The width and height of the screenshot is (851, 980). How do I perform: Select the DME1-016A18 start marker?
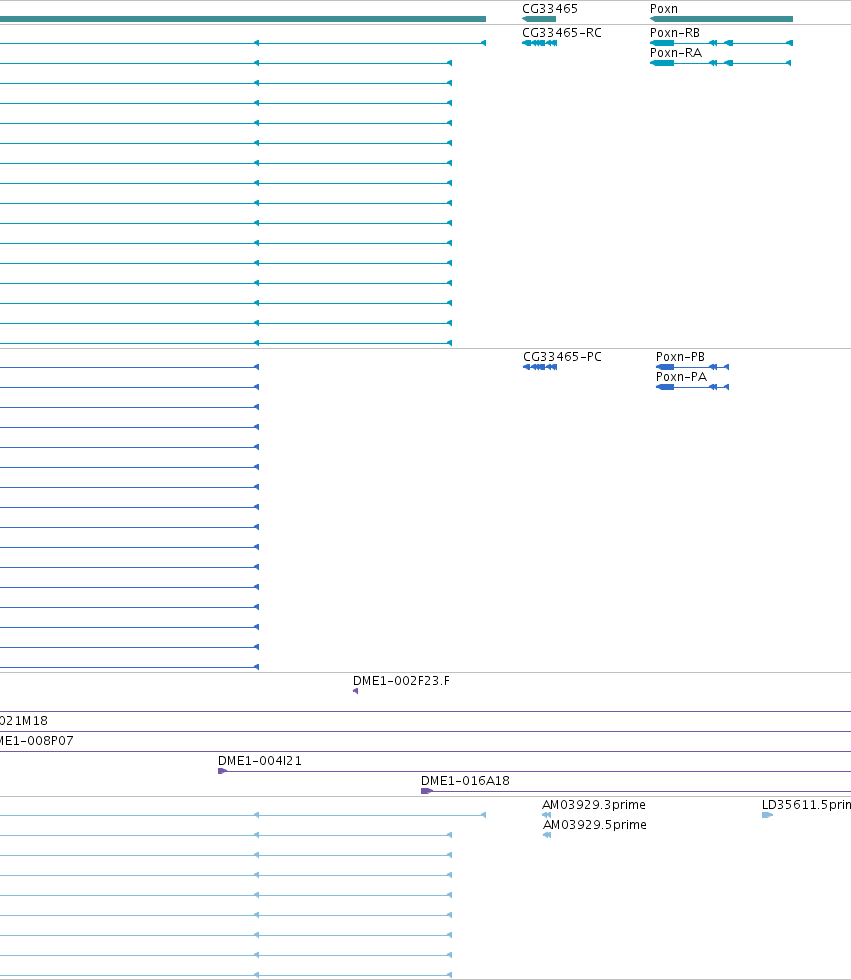pyautogui.click(x=427, y=791)
